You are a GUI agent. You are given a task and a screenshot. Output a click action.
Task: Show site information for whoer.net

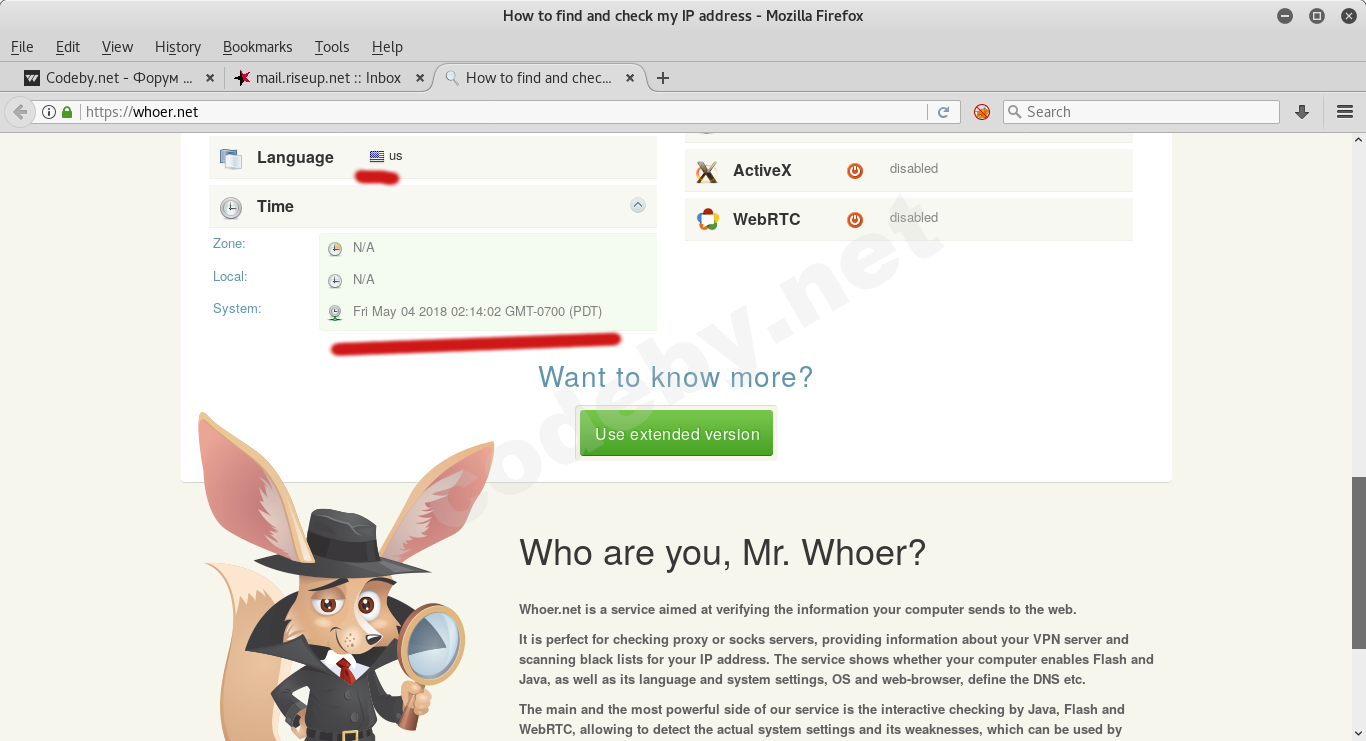(49, 112)
